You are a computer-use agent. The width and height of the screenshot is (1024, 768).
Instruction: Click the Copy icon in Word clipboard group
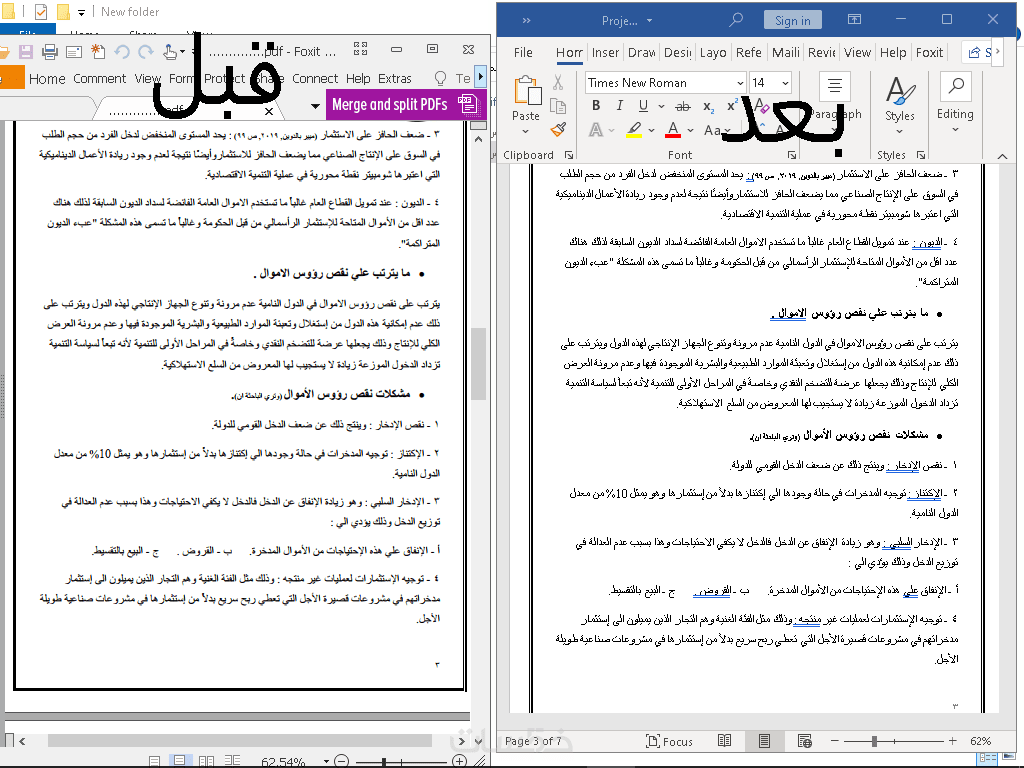(558, 106)
